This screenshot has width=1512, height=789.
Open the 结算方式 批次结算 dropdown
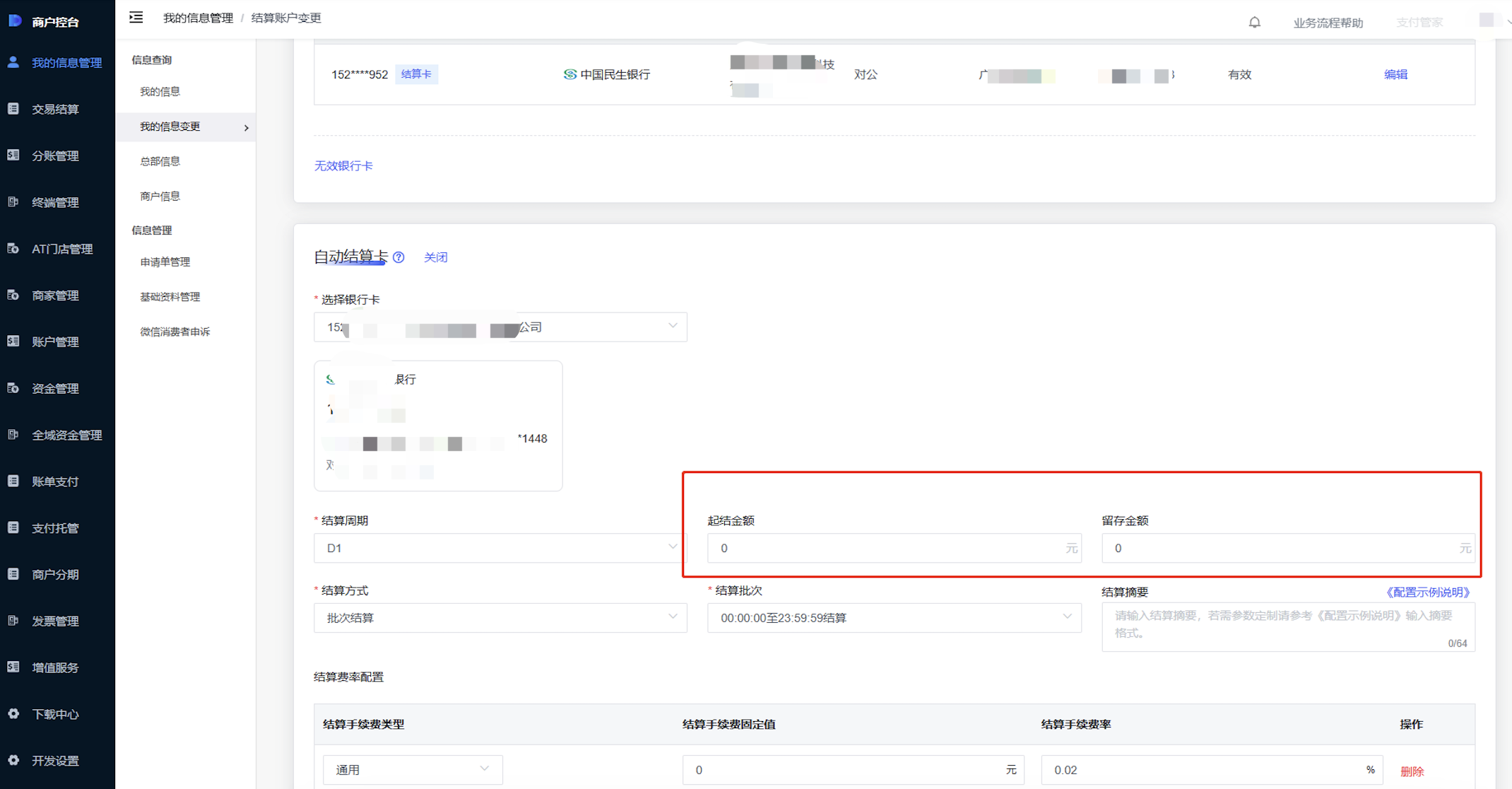[500, 618]
